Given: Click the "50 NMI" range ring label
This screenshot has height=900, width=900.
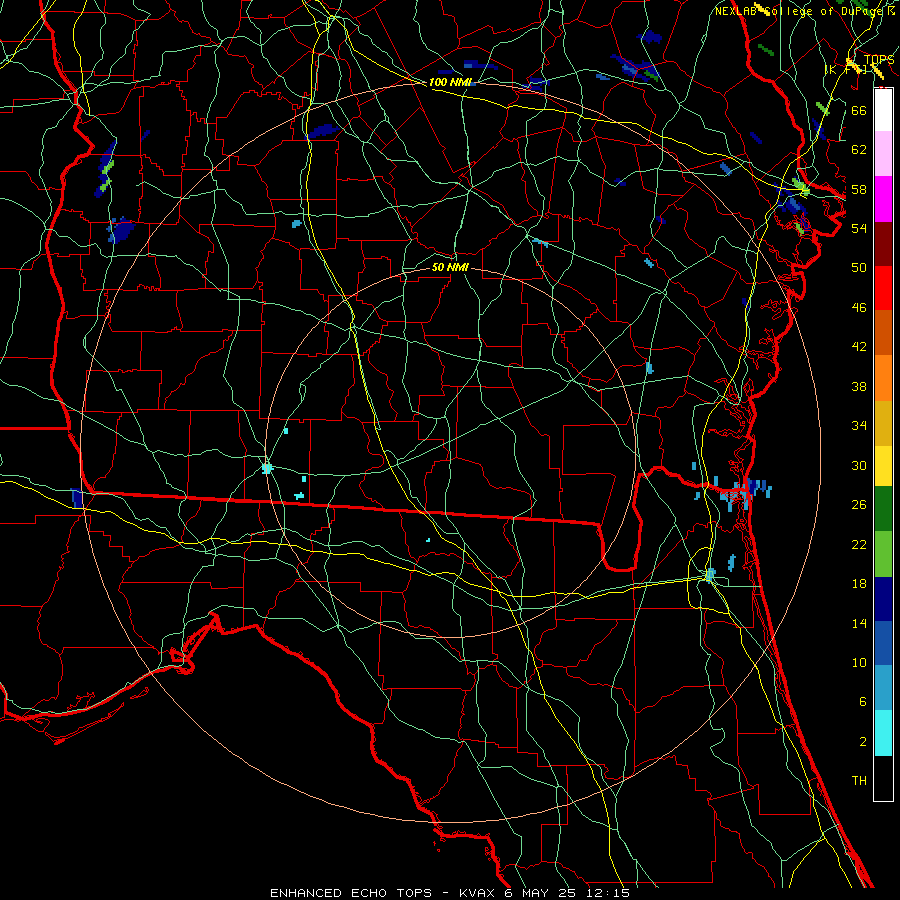Looking at the screenshot, I should click(x=450, y=267).
